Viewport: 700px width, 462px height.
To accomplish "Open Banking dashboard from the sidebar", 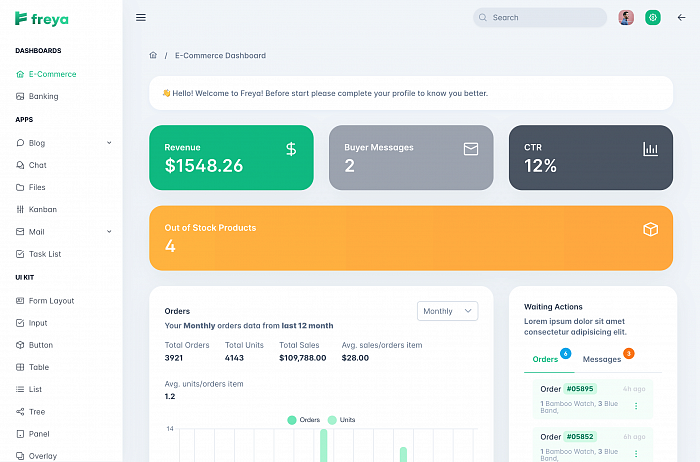I will point(43,96).
